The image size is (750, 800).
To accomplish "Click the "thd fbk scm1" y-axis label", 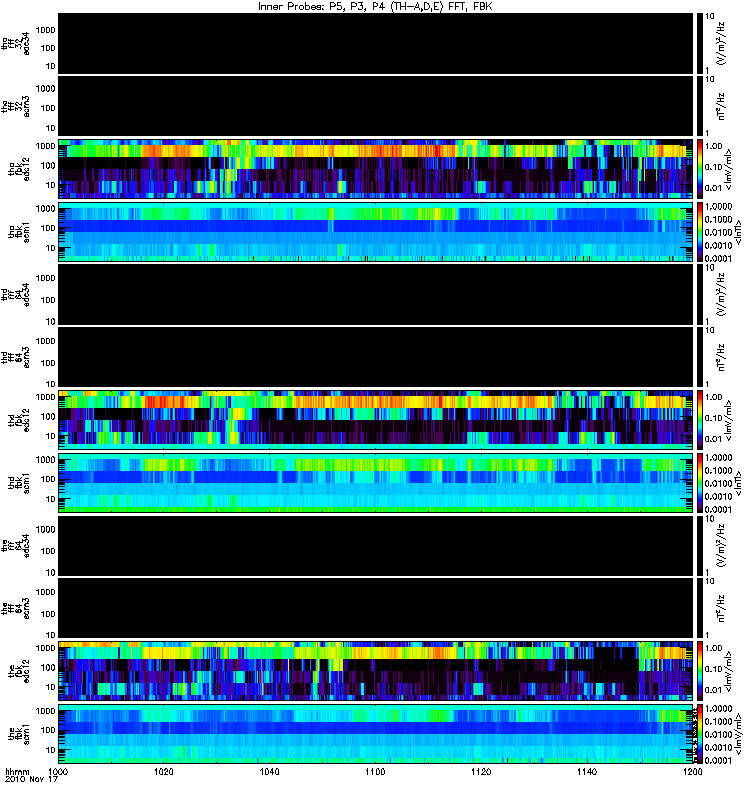I will 19,483.
